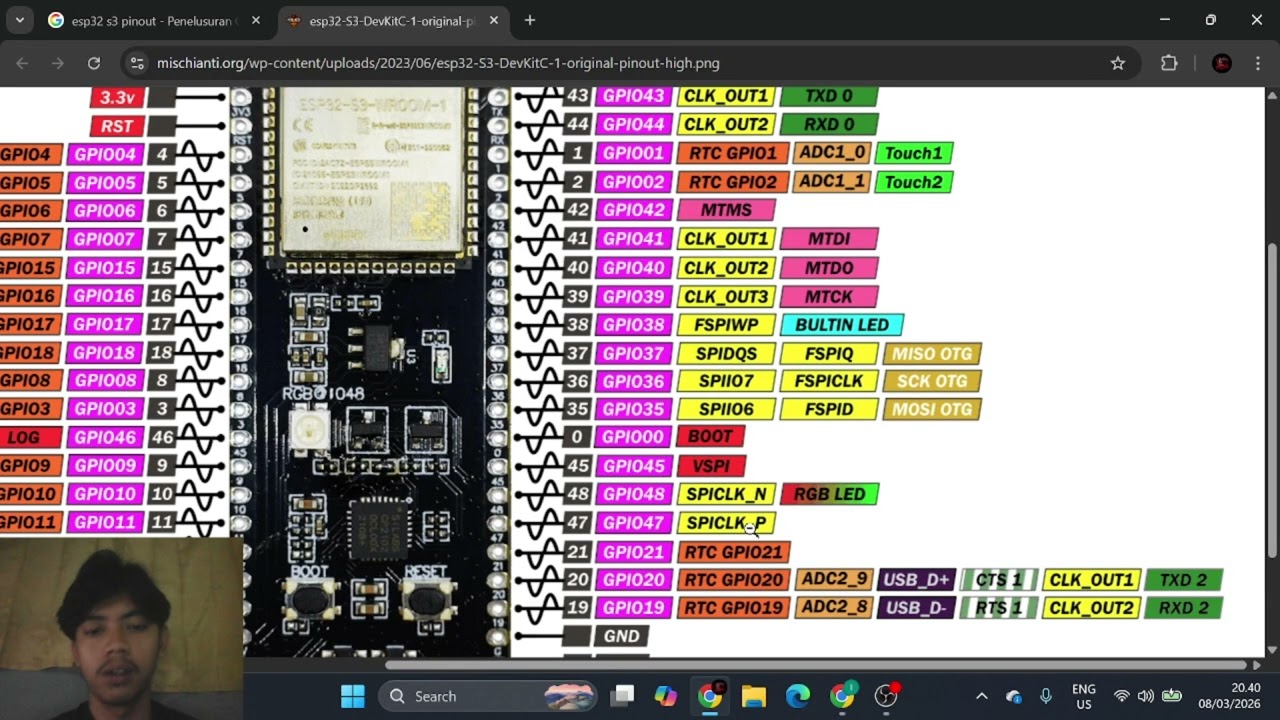This screenshot has width=1280, height=720.
Task: Click the 'BULTIN LED' label
Action: pos(842,325)
